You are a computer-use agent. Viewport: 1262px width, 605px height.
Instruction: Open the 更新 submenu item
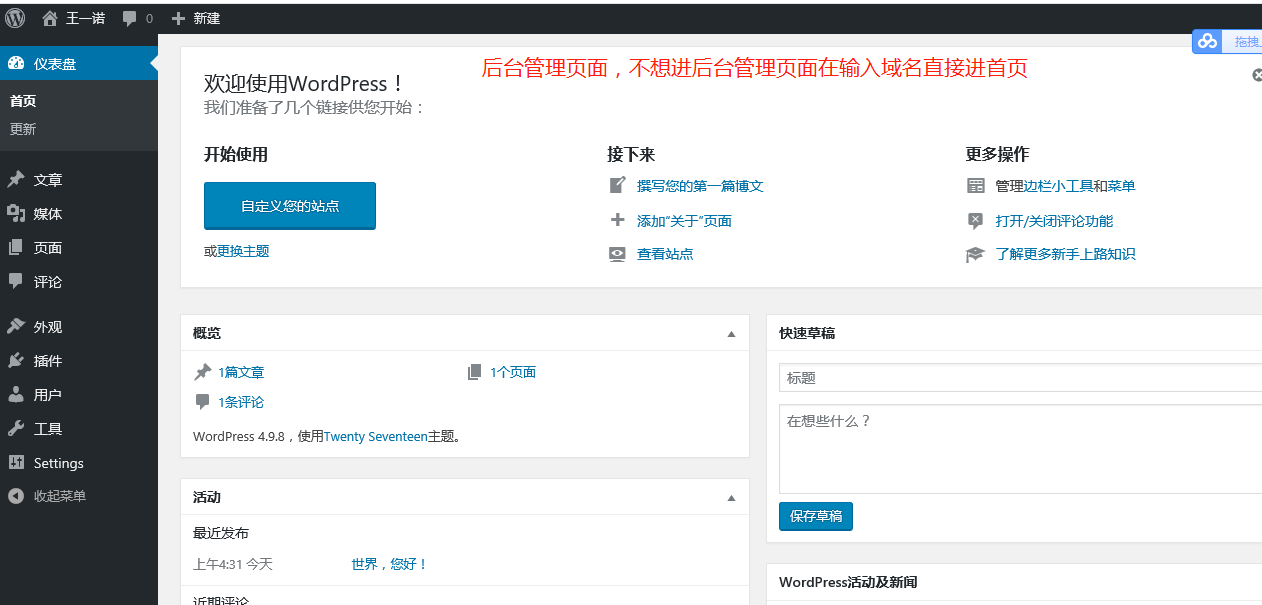[23, 129]
